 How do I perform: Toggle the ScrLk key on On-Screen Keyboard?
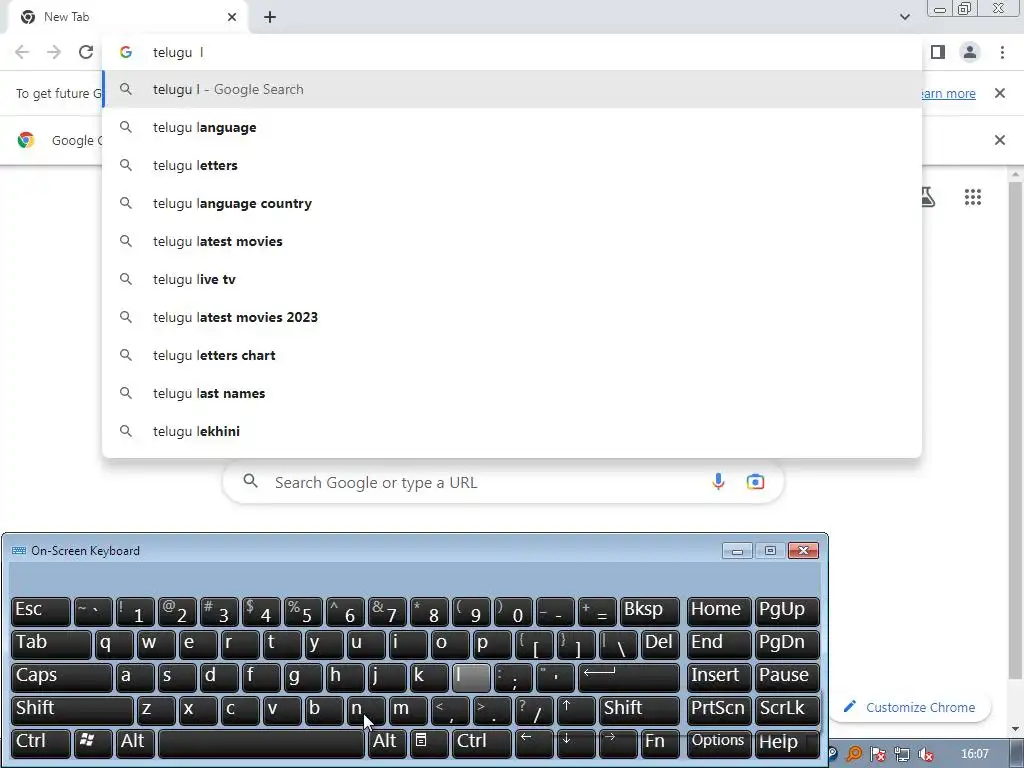click(x=786, y=711)
